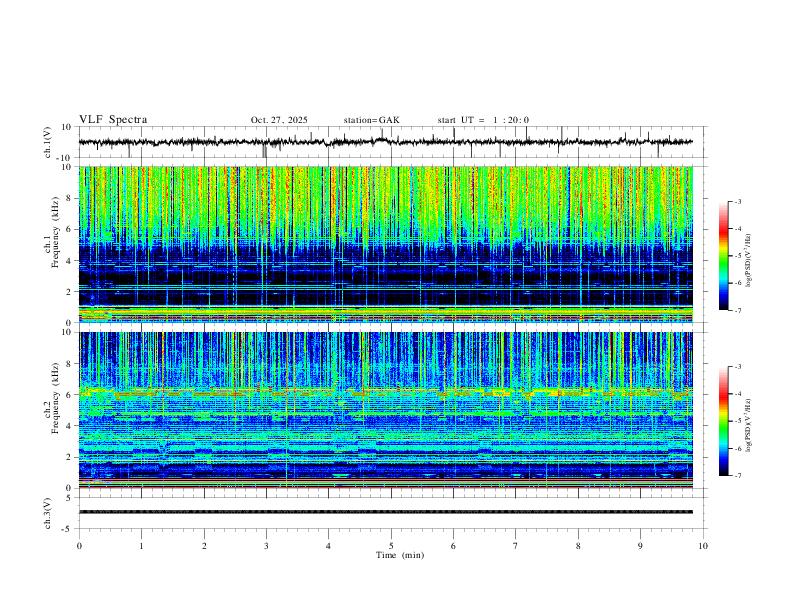Select the "start UT = 1 :20: 0" text
Image resolution: width=792 pixels, height=612 pixels.
pyautogui.click(x=483, y=120)
